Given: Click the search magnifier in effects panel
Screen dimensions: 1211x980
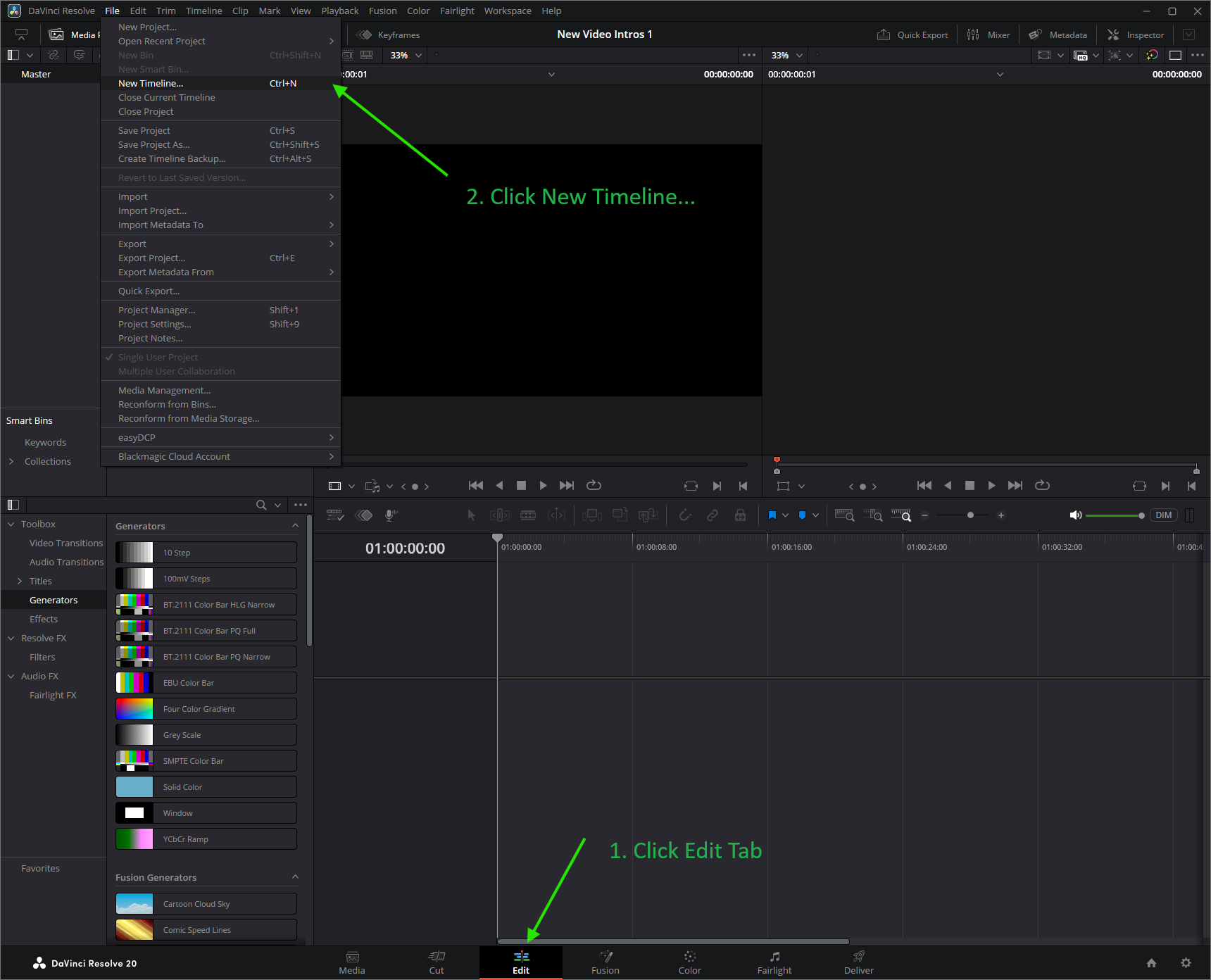Looking at the screenshot, I should 261,505.
